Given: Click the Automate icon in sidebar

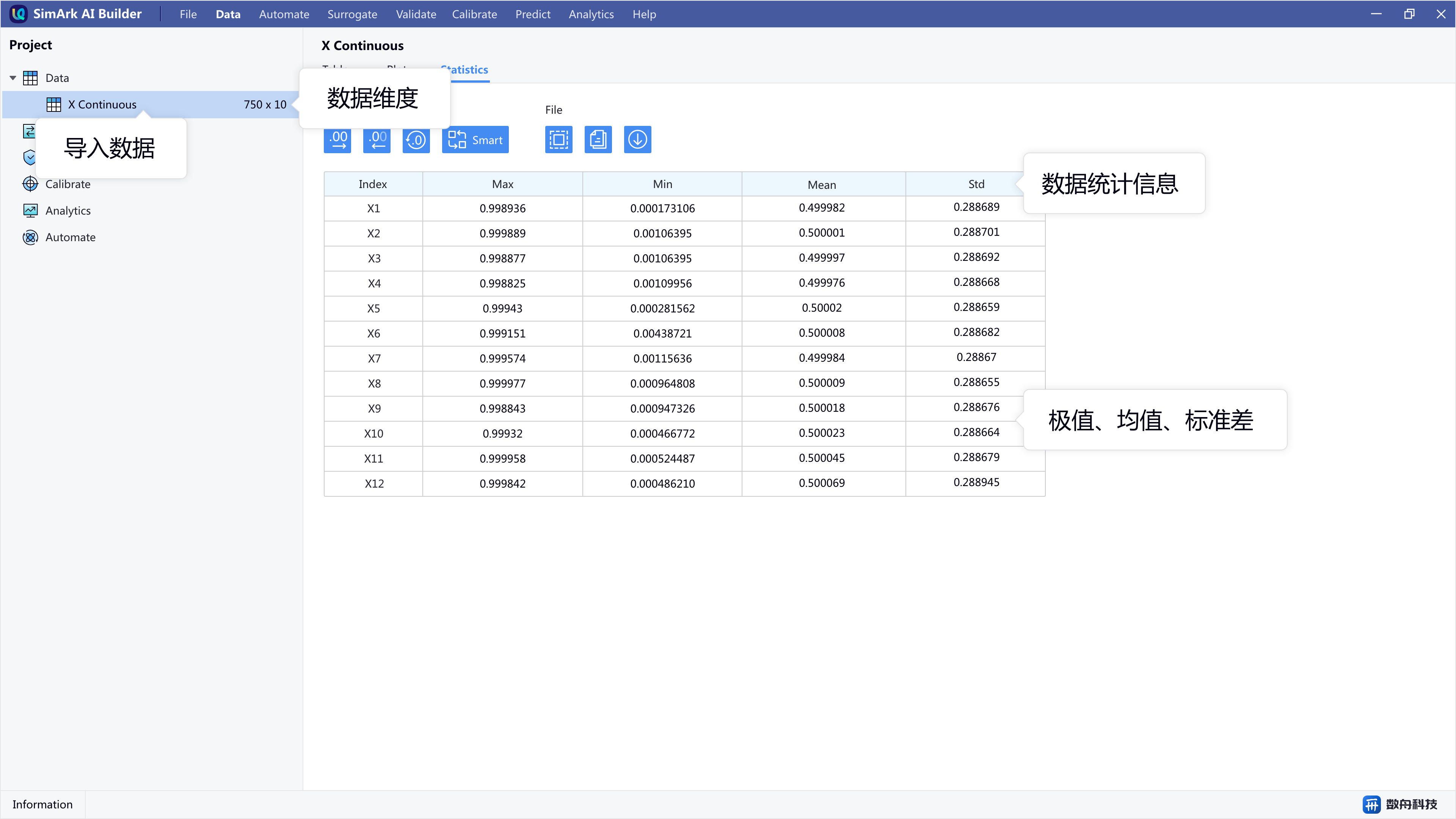Looking at the screenshot, I should [x=30, y=237].
